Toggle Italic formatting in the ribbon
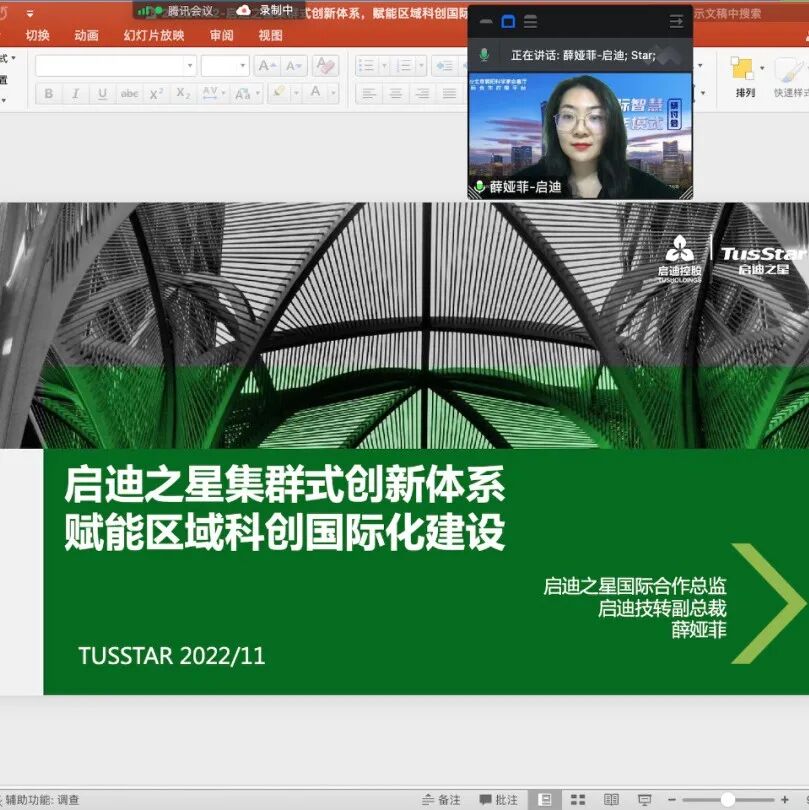Viewport: 809px width, 810px height. (75, 94)
